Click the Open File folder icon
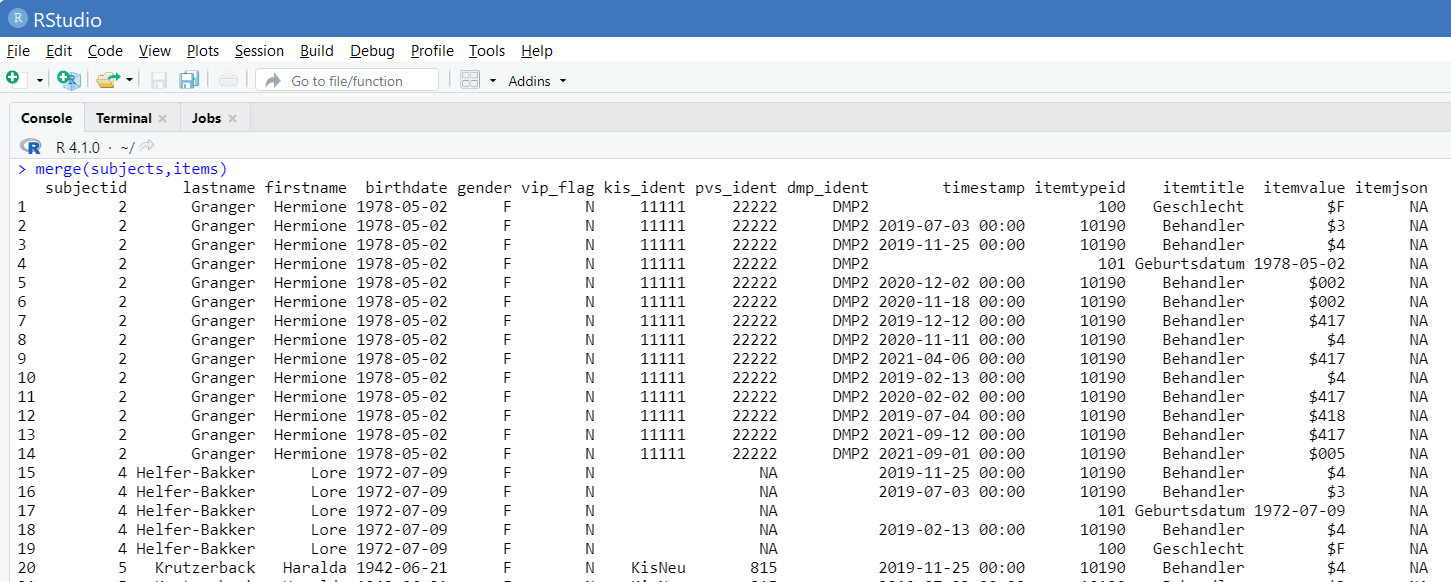The height and width of the screenshot is (582, 1451). click(x=108, y=80)
